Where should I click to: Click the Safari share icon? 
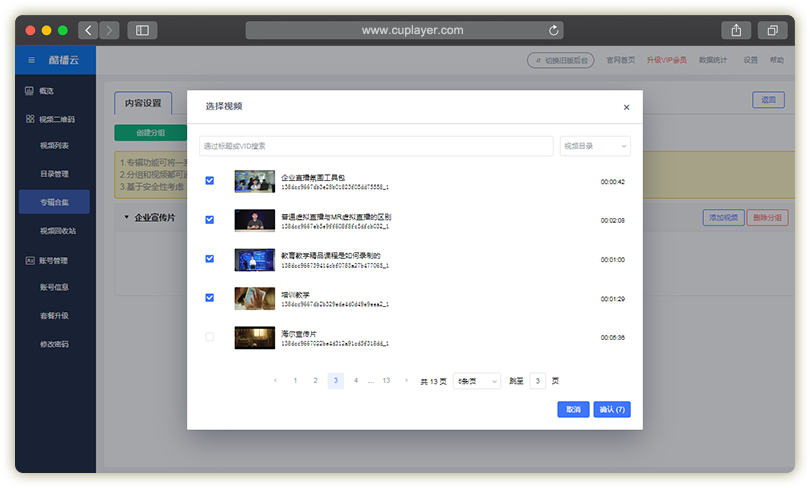(x=735, y=30)
